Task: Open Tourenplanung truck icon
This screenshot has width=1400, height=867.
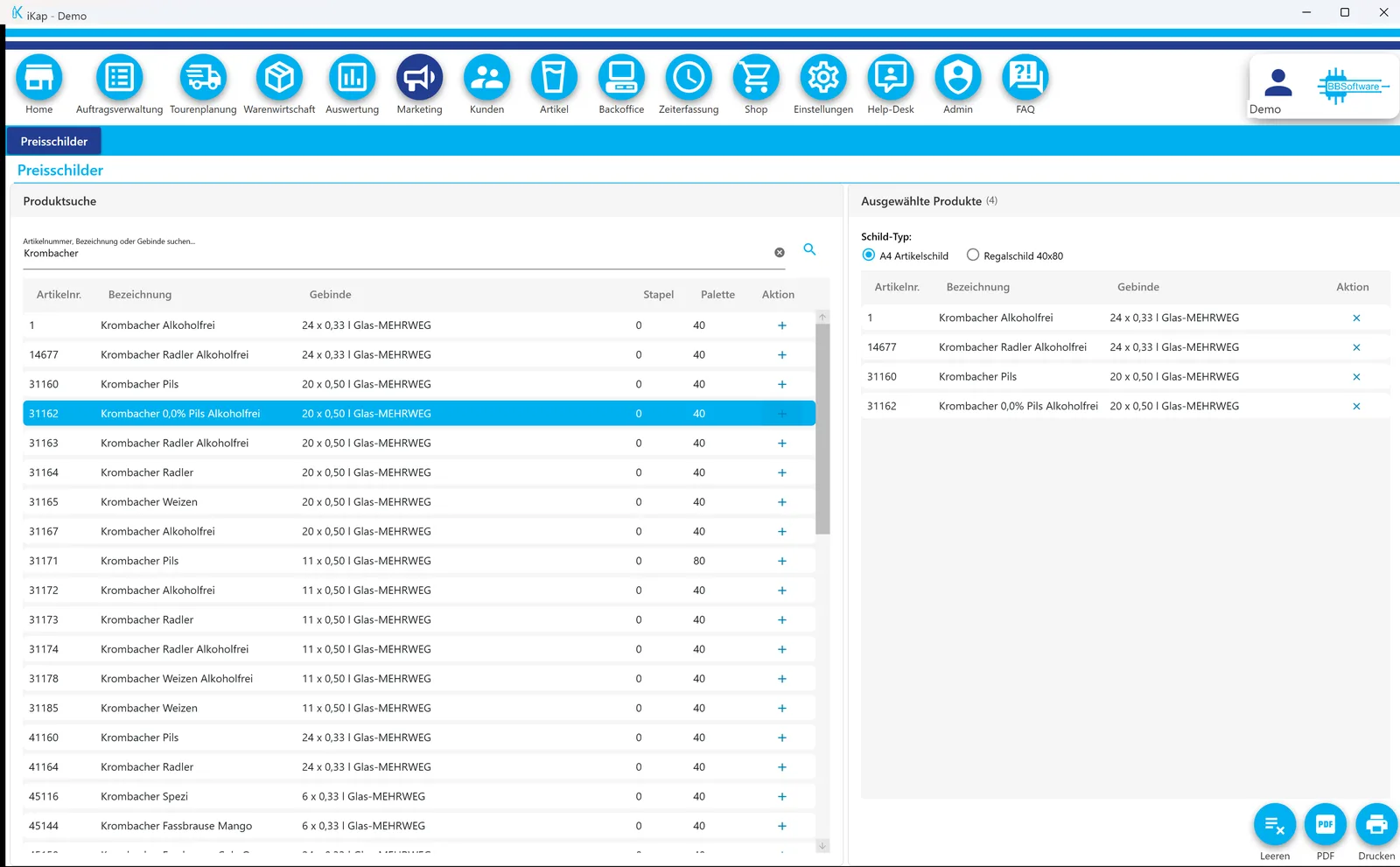Action: point(203,78)
